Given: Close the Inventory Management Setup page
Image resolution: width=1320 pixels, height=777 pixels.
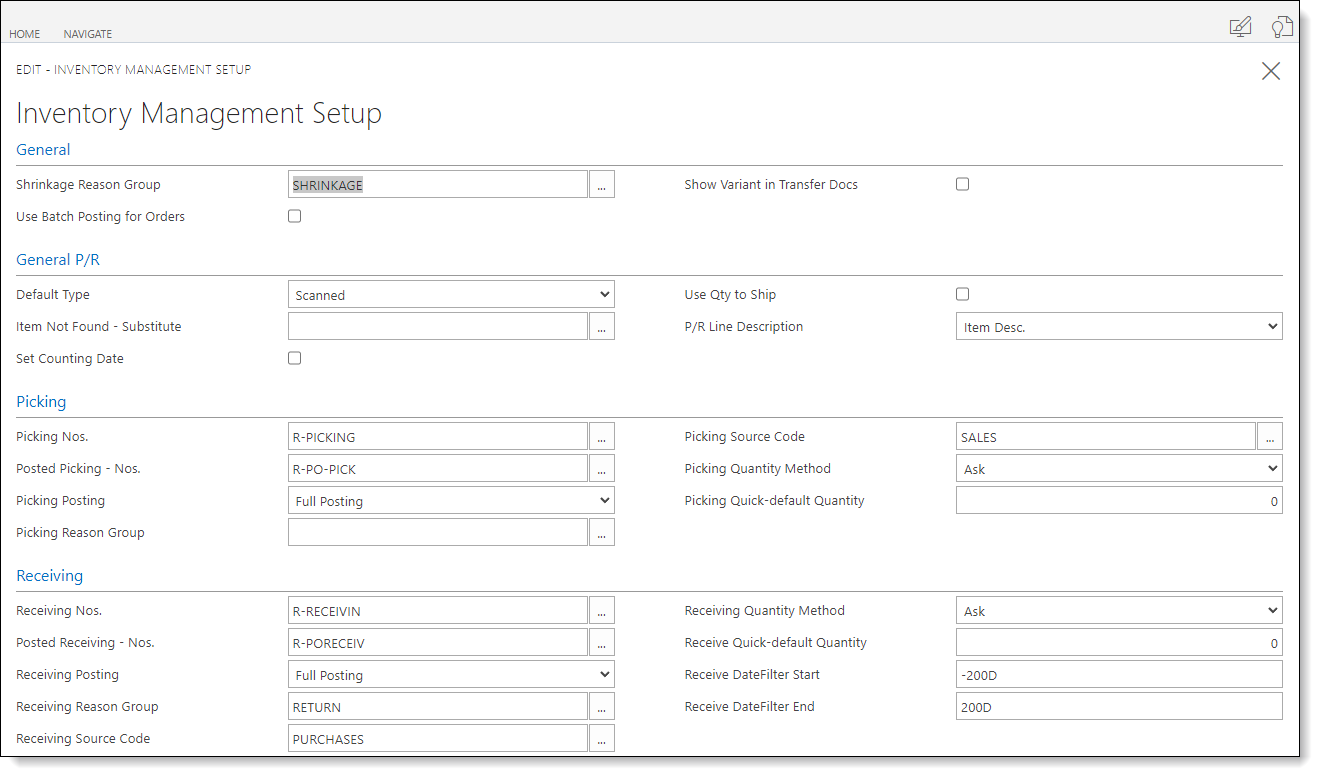Looking at the screenshot, I should 1271,71.
